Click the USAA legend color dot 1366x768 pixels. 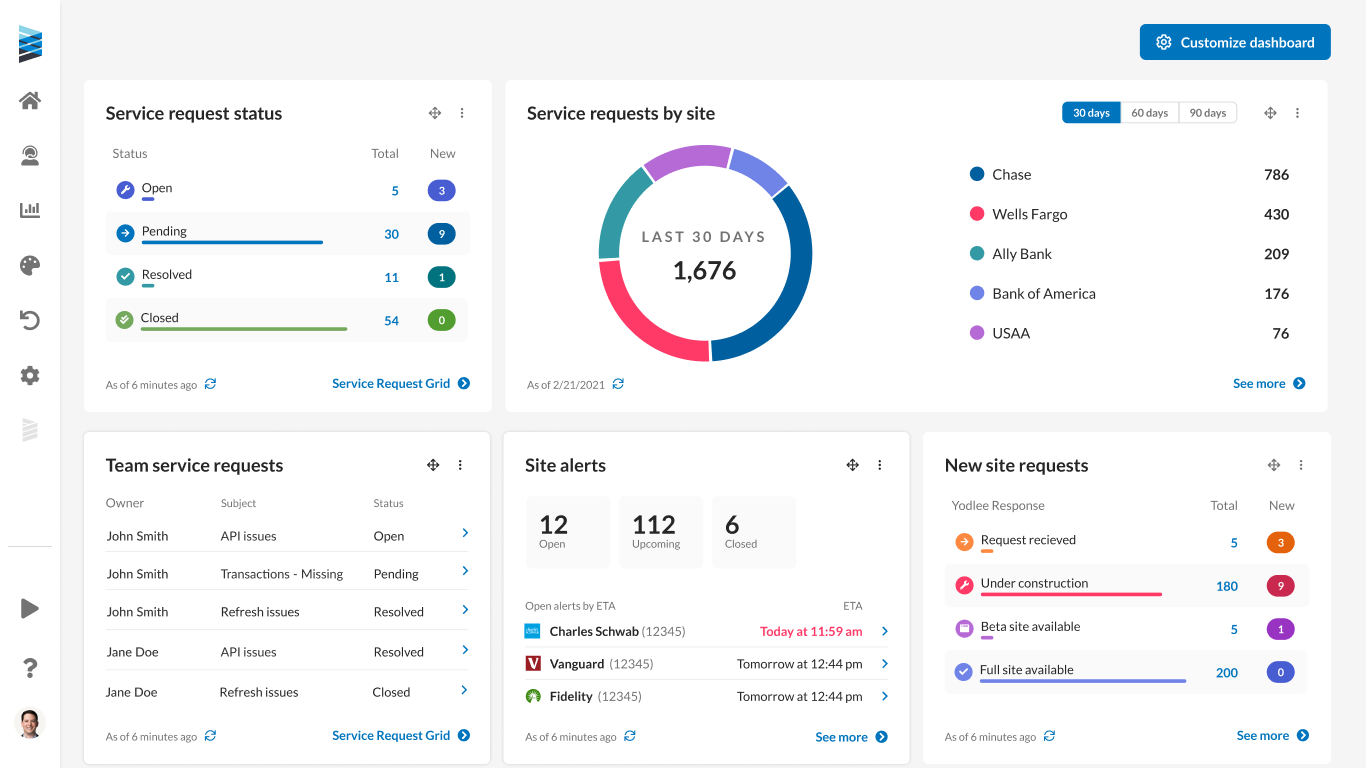tap(977, 333)
